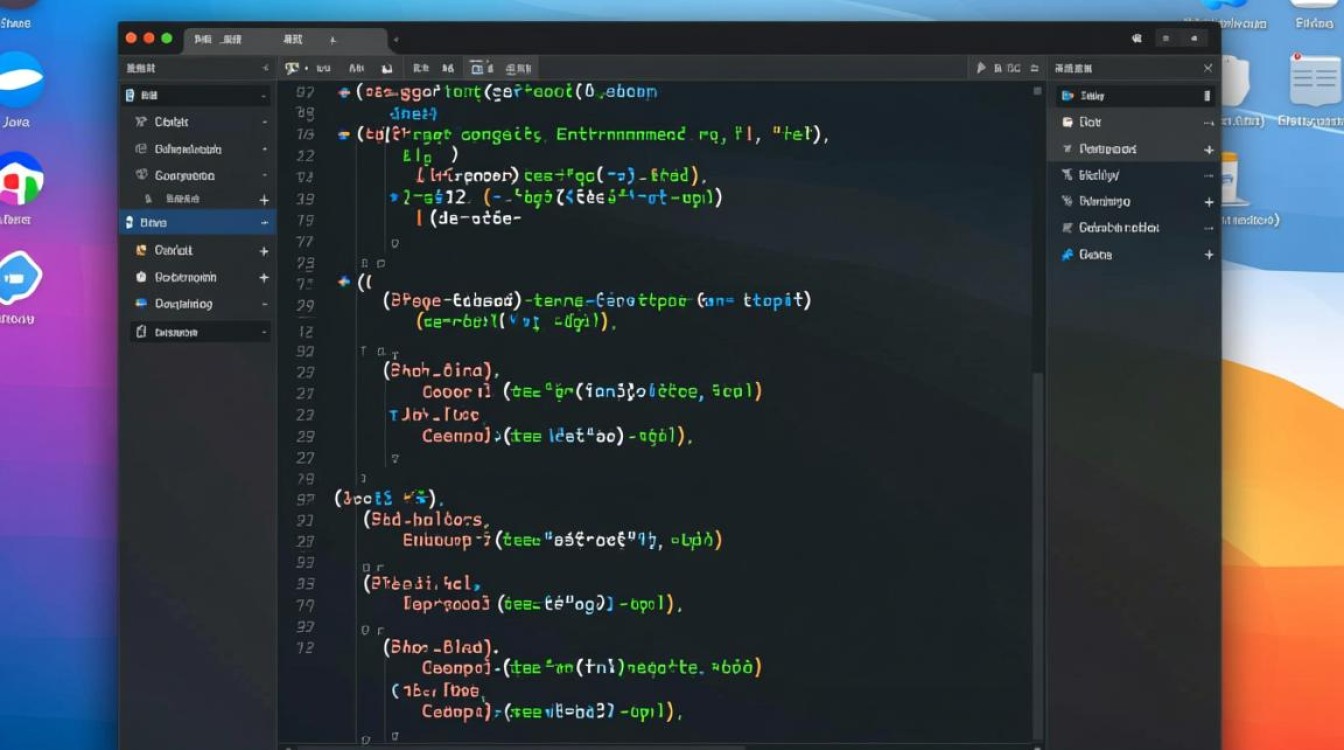Click the leftmost icon at title bar's right end
Image resolution: width=1344 pixels, height=750 pixels.
[x=1137, y=39]
